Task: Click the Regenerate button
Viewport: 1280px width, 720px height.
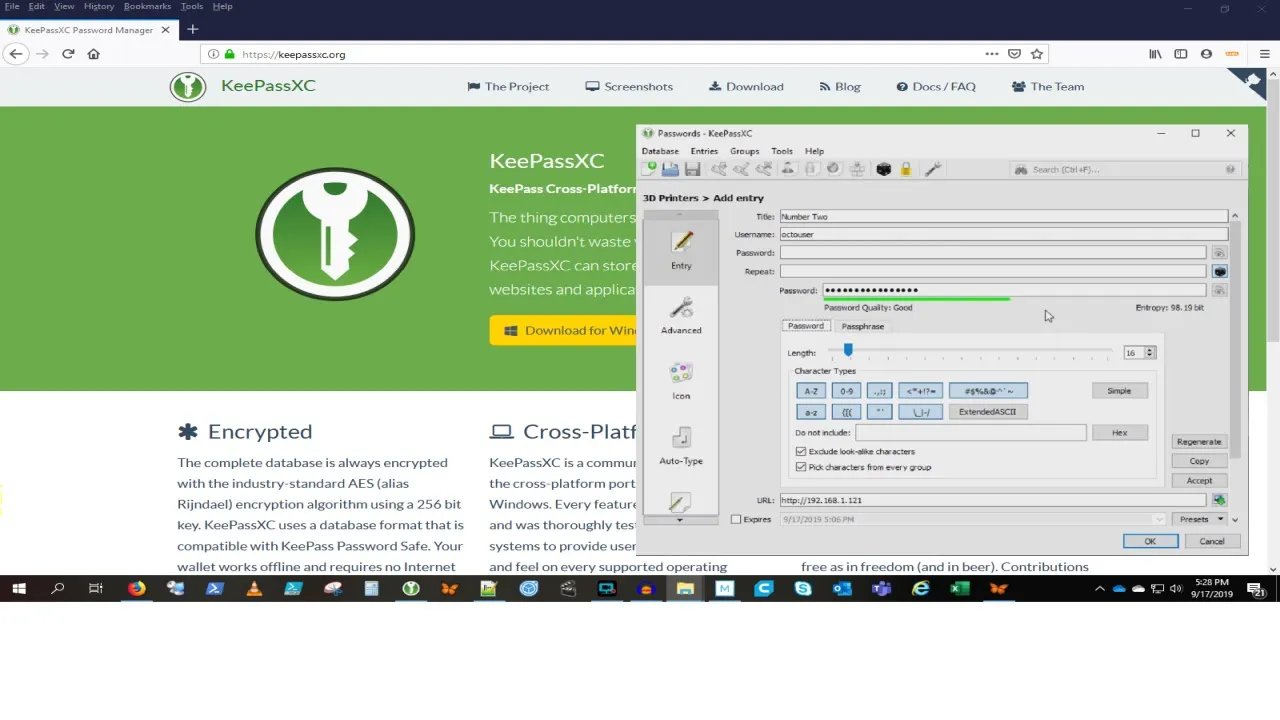Action: pos(1199,442)
